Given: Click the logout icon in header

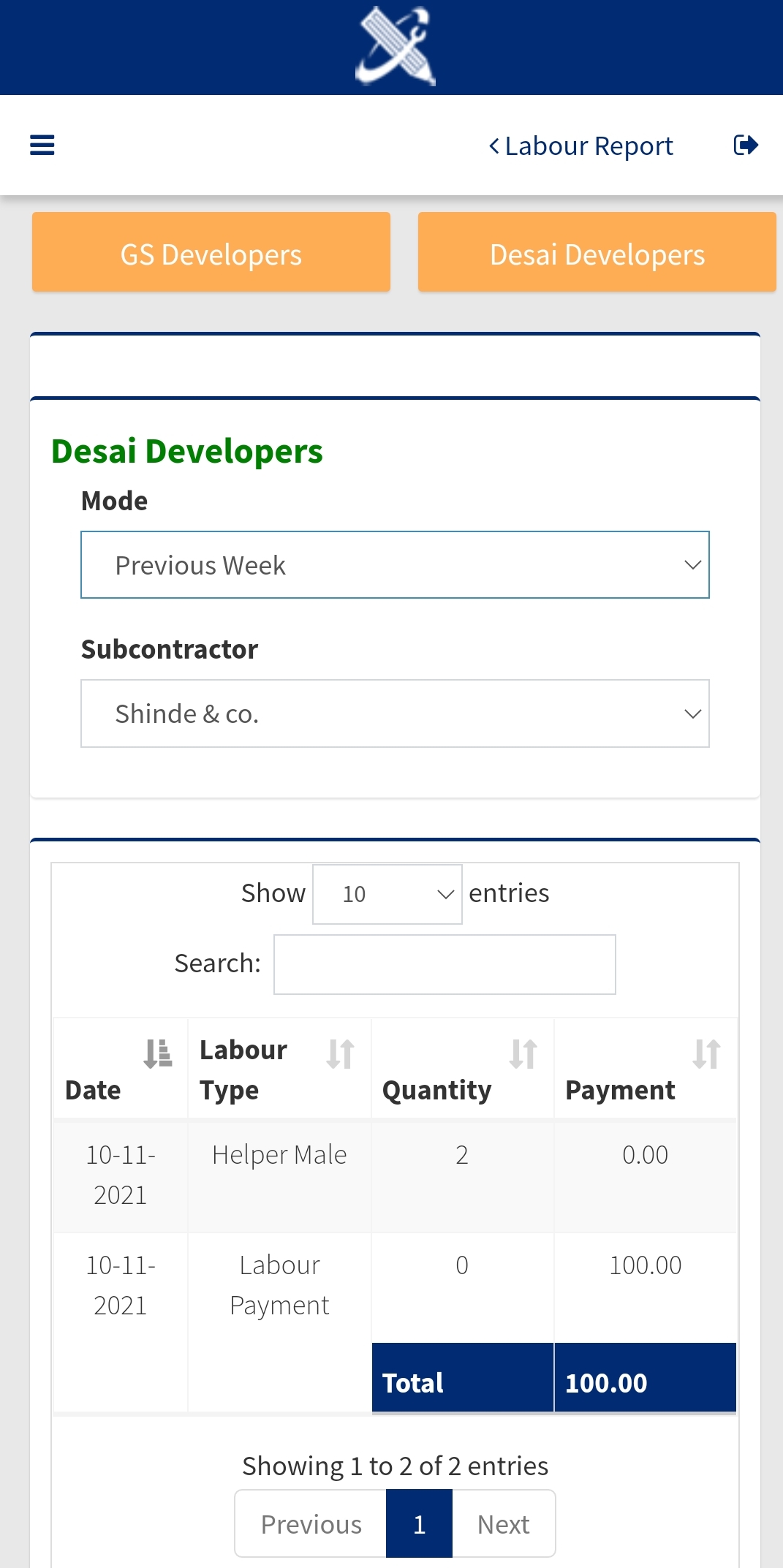Looking at the screenshot, I should tap(745, 145).
